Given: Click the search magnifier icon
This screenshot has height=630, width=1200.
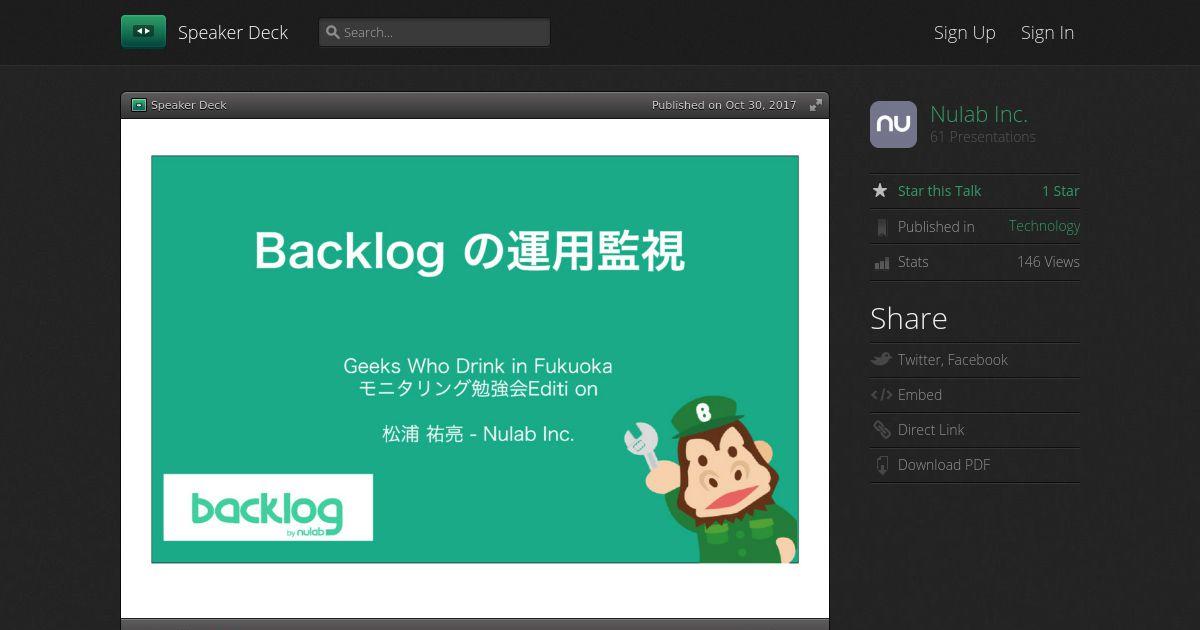Looking at the screenshot, I should 333,32.
